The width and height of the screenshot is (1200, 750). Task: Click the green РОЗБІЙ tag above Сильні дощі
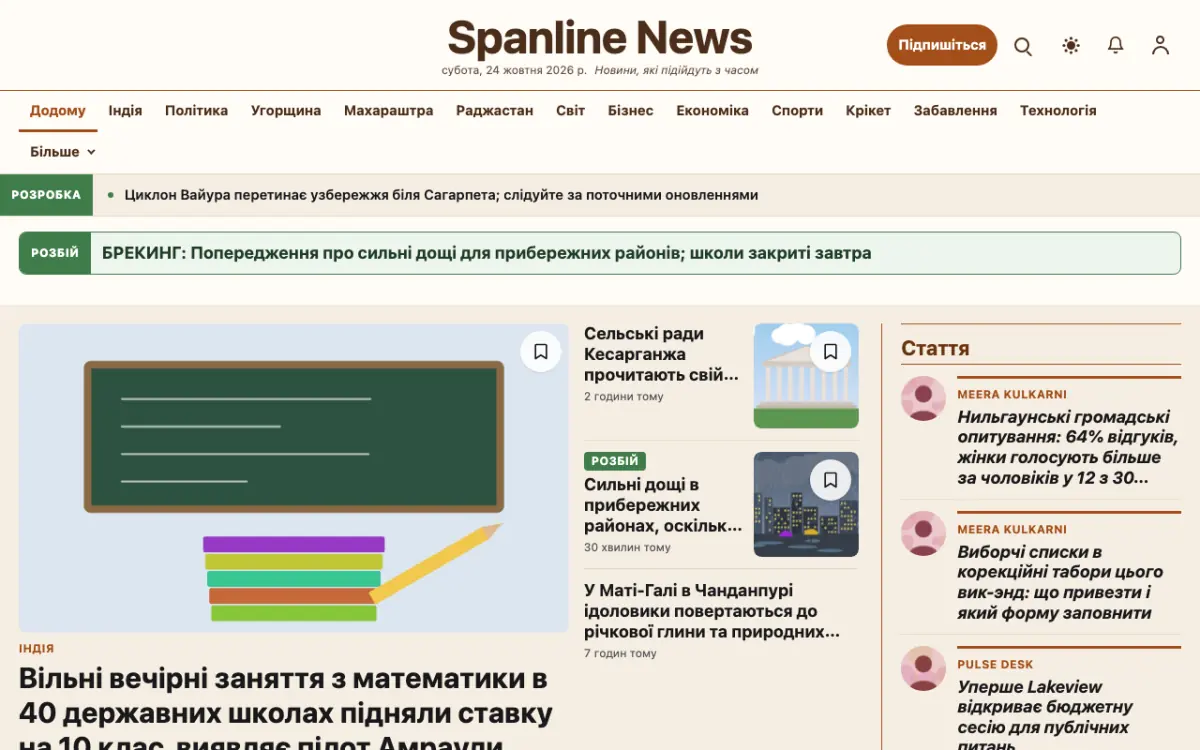[x=615, y=461]
